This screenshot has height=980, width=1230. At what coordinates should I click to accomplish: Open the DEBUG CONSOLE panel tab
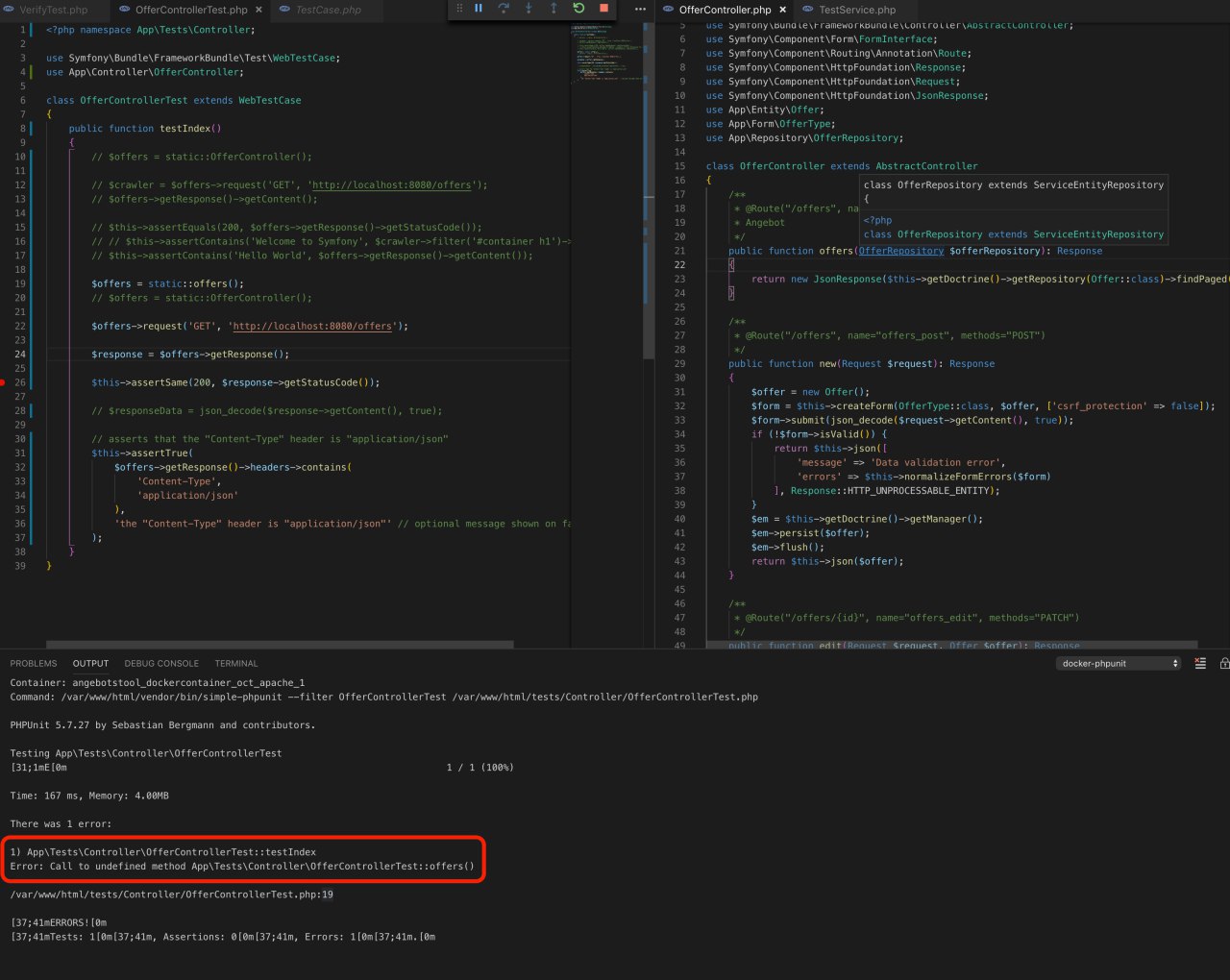(161, 663)
